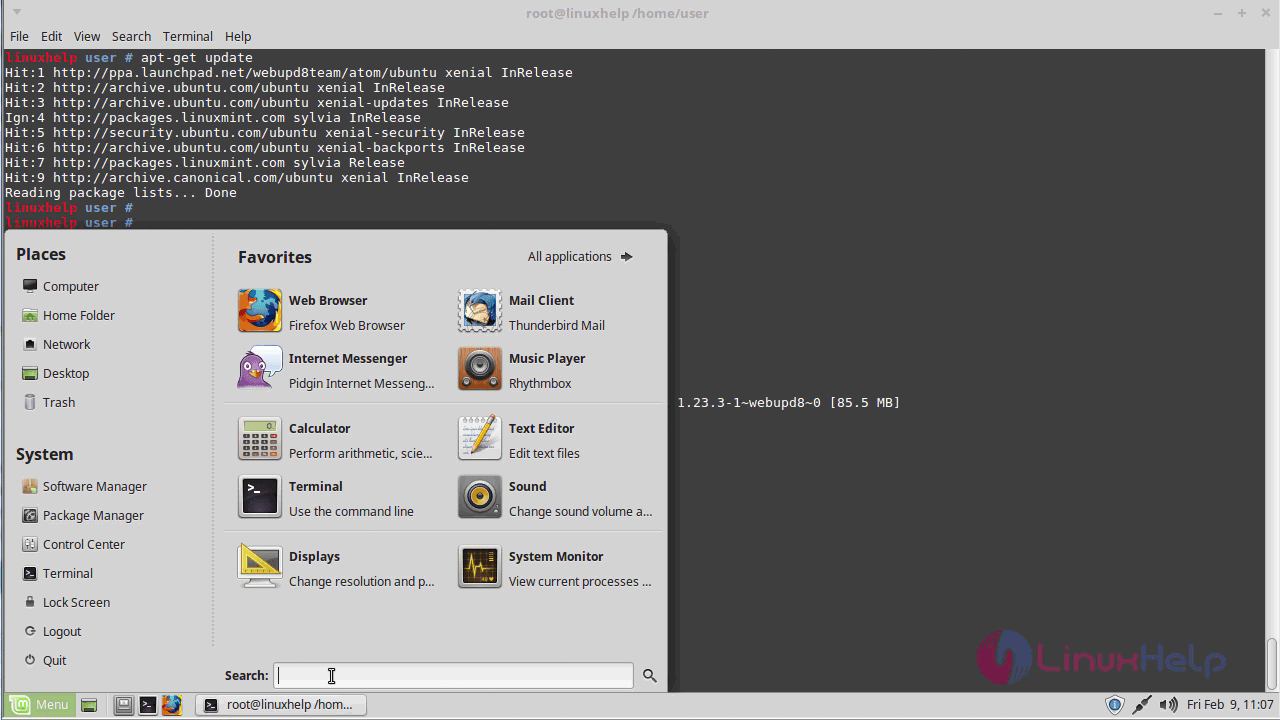Open Firefox Web Browser from Favorites

pos(336,312)
